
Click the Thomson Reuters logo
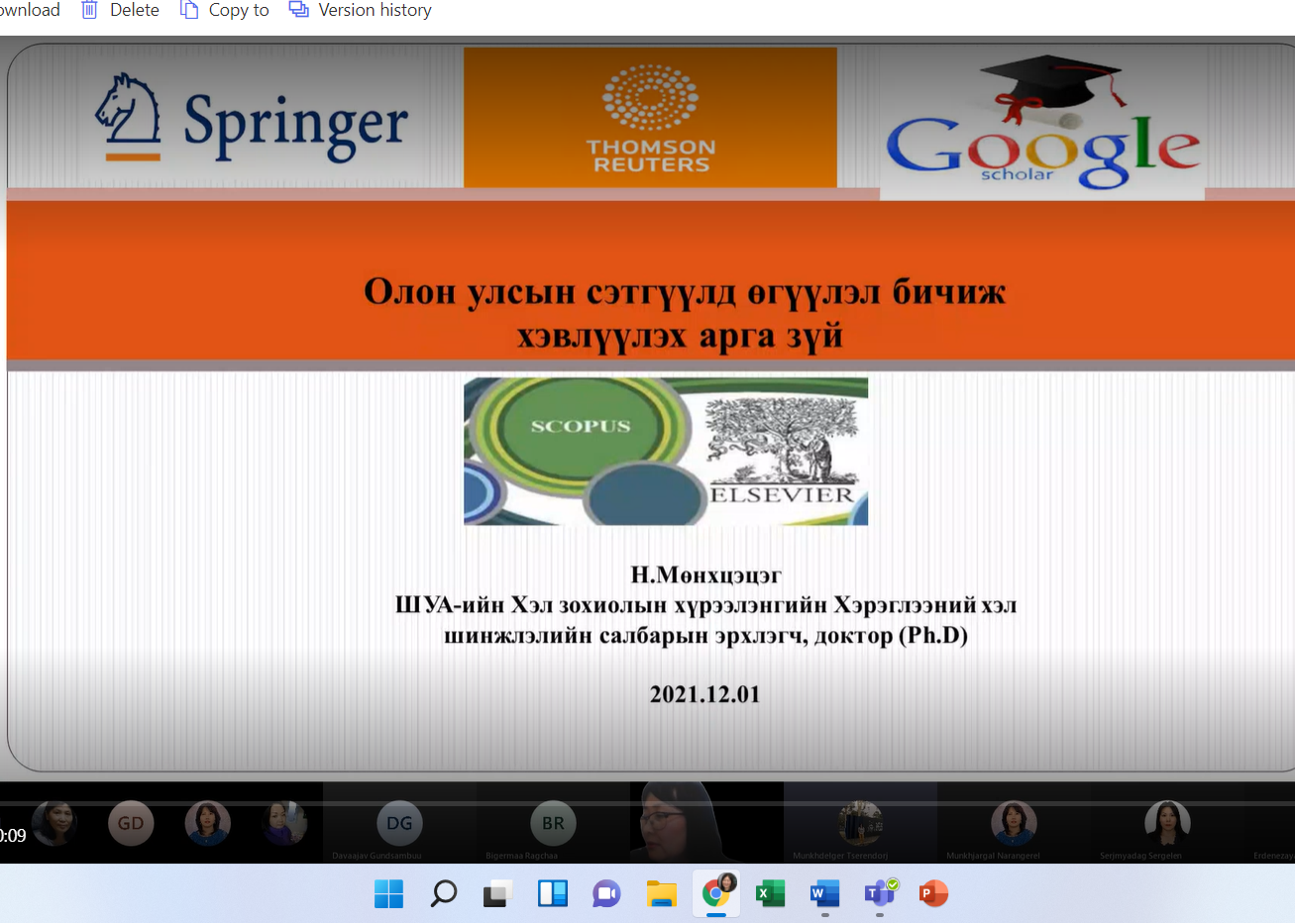(650, 118)
